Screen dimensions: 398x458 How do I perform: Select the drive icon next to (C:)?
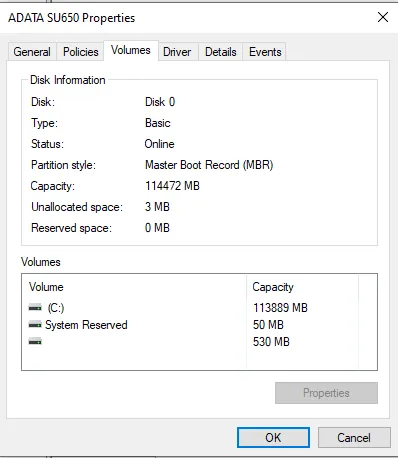tap(35, 307)
